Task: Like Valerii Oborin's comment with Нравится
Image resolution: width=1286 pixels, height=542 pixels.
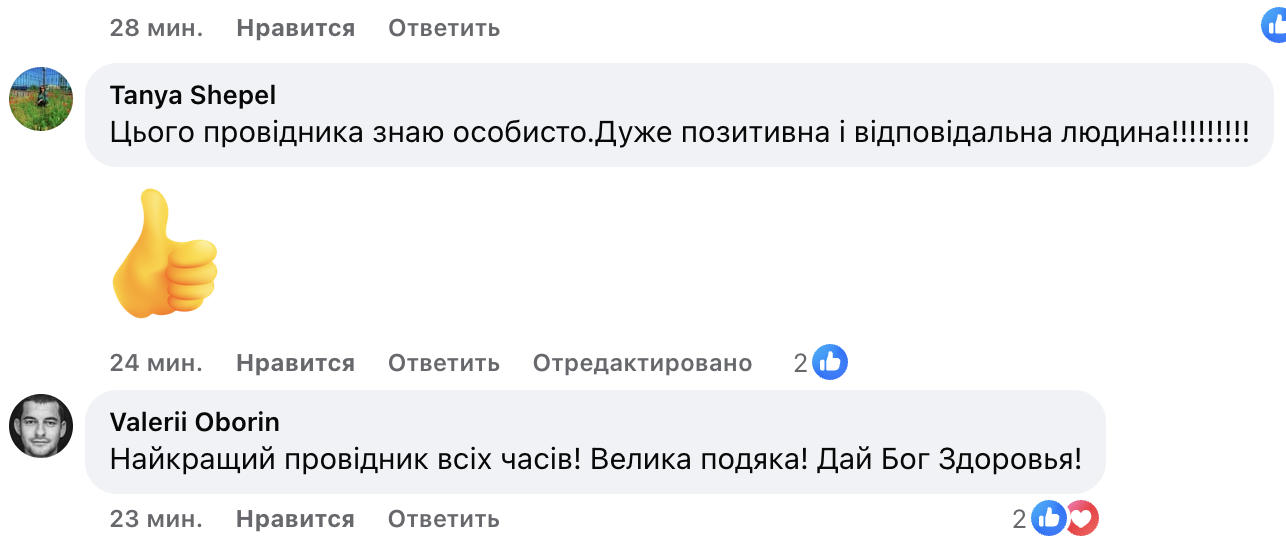Action: point(295,519)
